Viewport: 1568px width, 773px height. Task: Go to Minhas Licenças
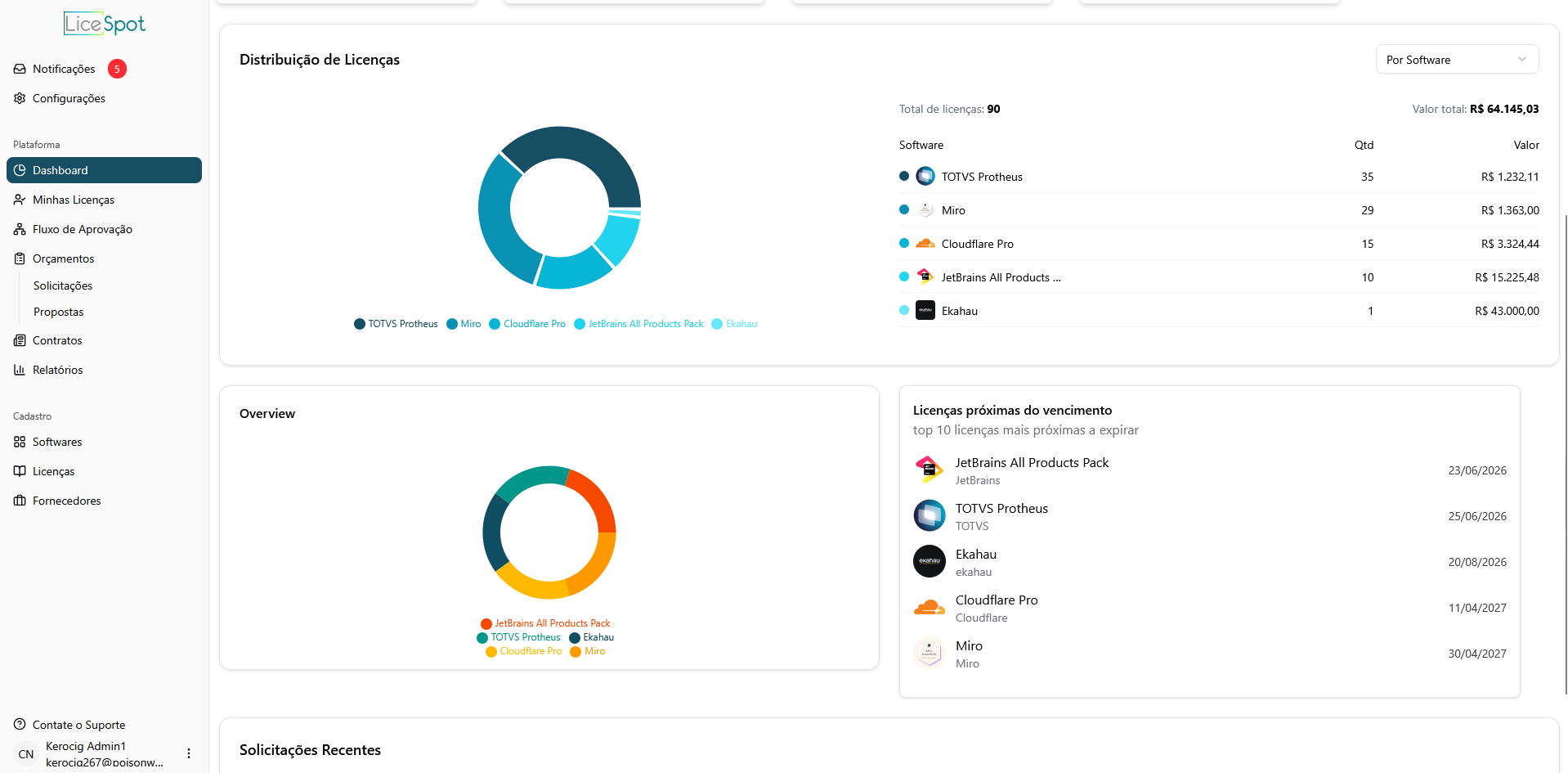coord(104,200)
